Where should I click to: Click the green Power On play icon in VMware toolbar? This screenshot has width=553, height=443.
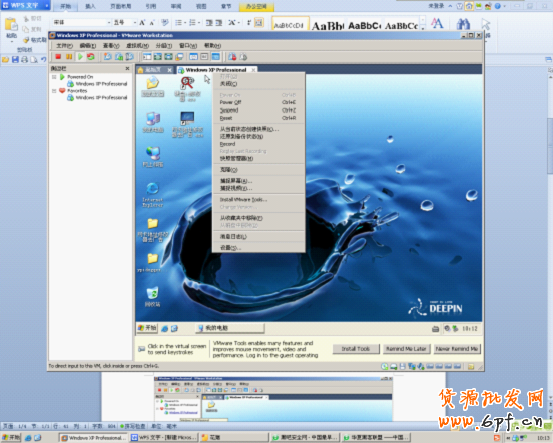(x=80, y=56)
